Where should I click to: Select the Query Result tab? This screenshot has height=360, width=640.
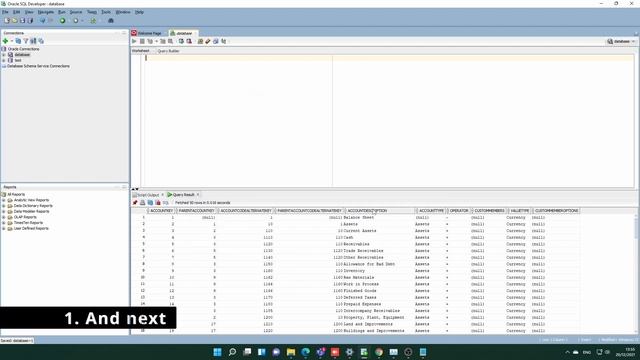pos(183,195)
